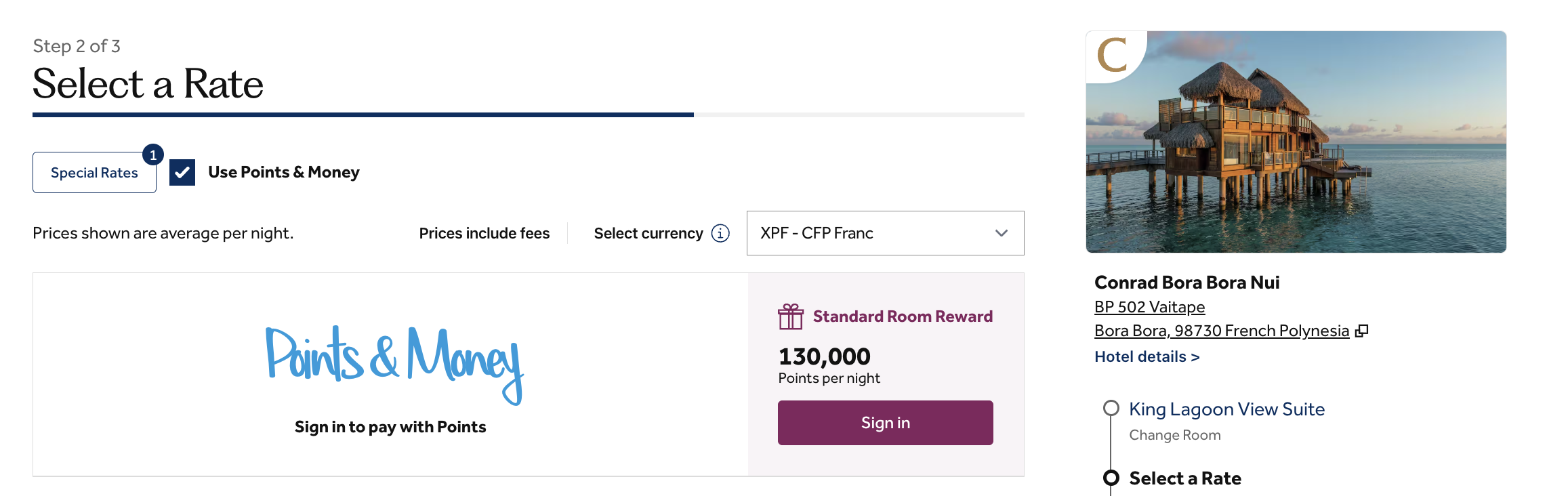Open the Special Rates options
Image resolution: width=1568 pixels, height=496 pixels.
pyautogui.click(x=94, y=173)
